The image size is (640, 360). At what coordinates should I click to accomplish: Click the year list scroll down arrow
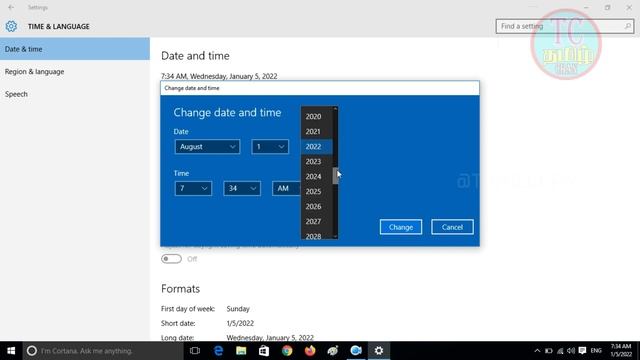(336, 236)
